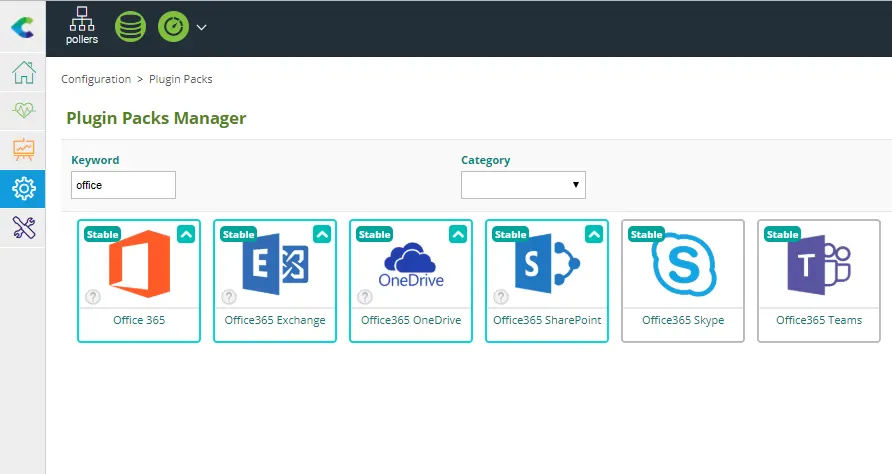Open help icon on Office365 Exchange pack
Screen dimensions: 892x474
click(229, 296)
